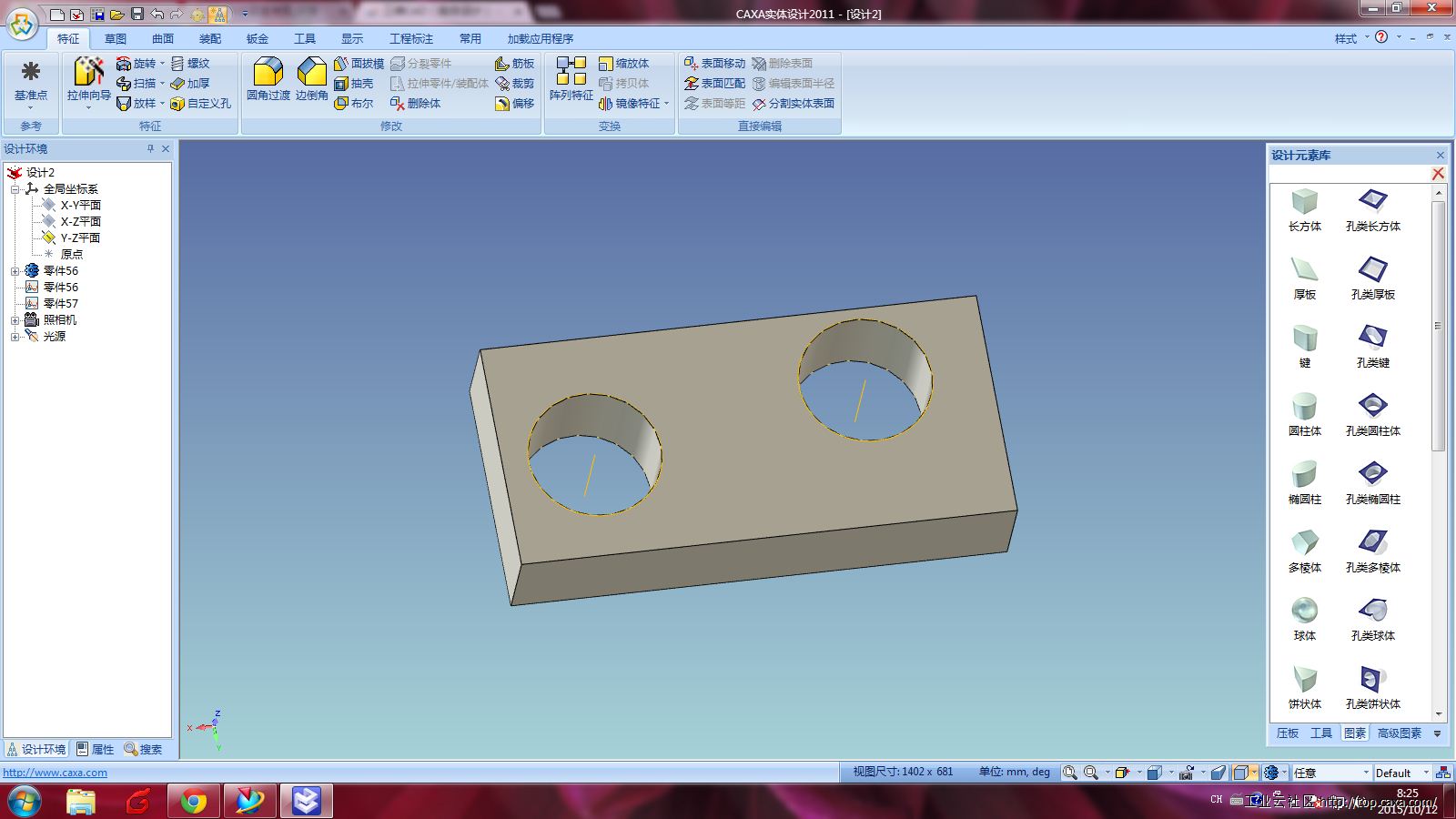Toggle the pin on 设计环境 panel
The width and height of the screenshot is (1456, 819).
click(x=150, y=148)
